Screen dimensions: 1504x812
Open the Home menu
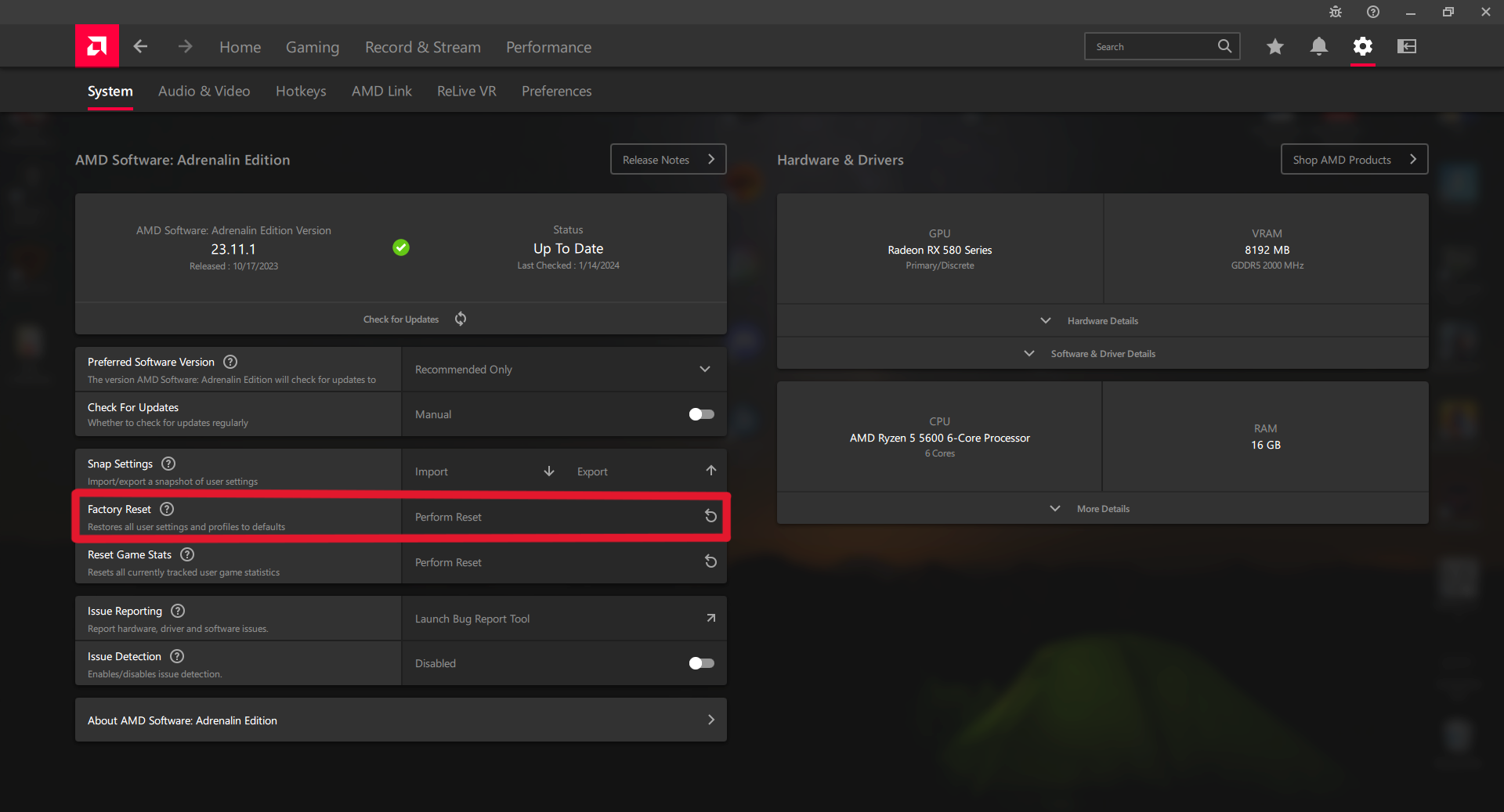click(240, 47)
